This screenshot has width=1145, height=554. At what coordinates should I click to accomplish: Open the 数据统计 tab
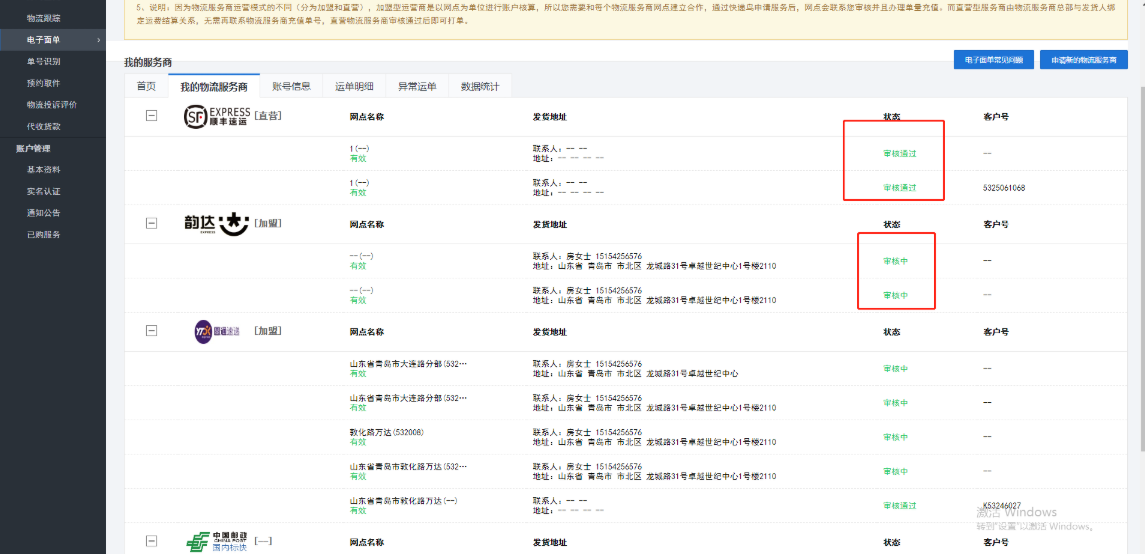coord(480,86)
